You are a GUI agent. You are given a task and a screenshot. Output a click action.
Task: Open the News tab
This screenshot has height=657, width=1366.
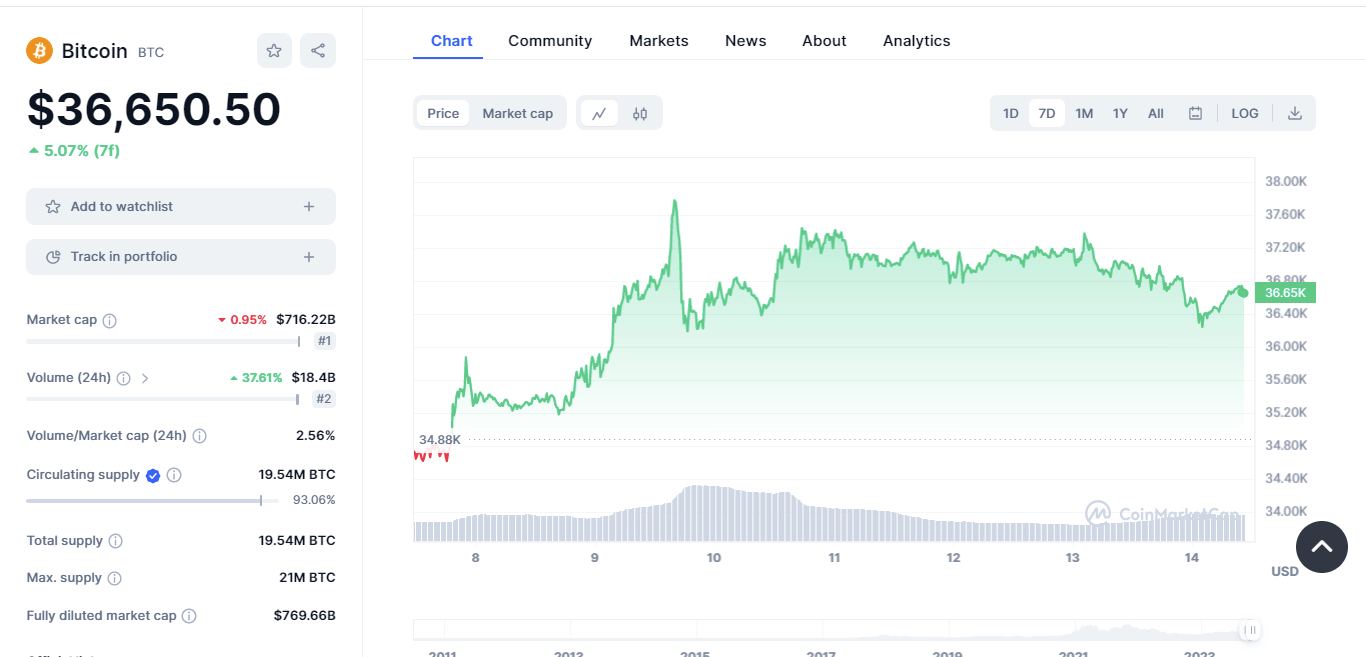coord(745,41)
